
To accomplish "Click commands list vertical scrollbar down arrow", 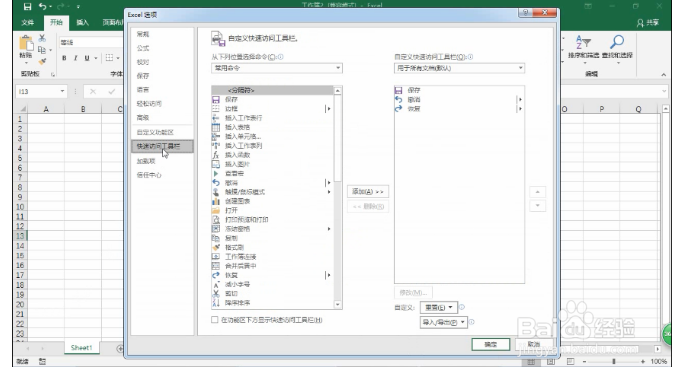I will 338,305.
